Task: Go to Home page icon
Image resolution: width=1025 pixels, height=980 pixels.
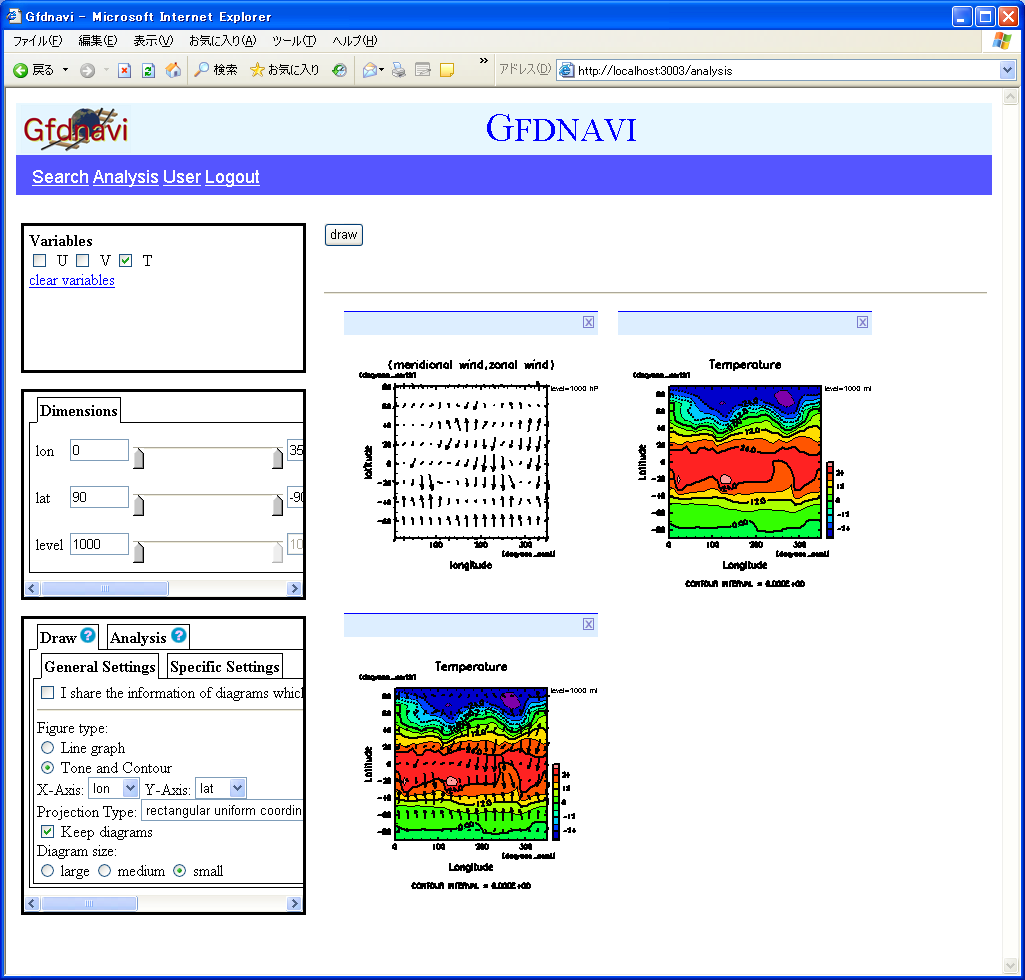Action: tap(173, 70)
